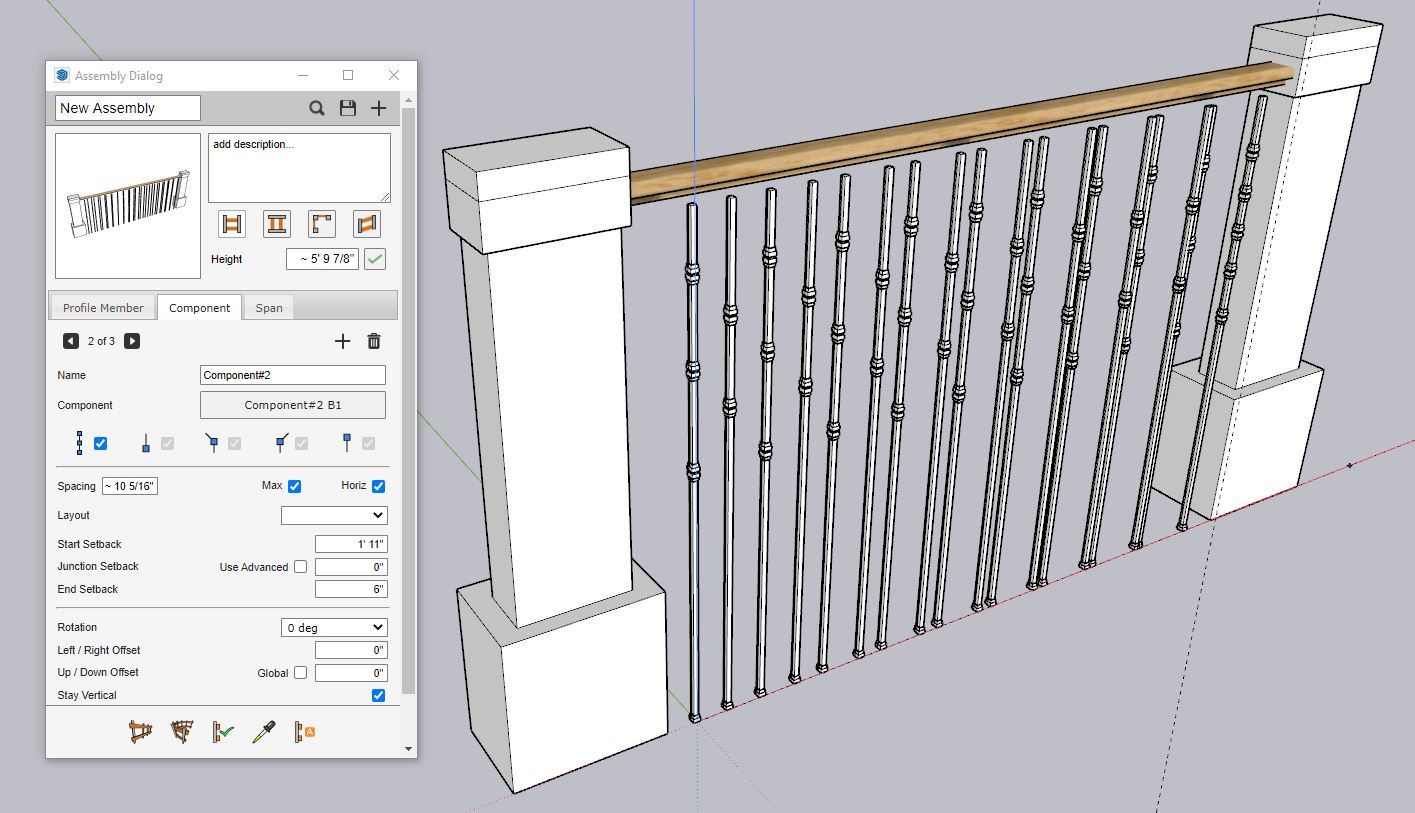Save assembly with the floppy disk icon
1415x813 pixels.
click(x=348, y=108)
